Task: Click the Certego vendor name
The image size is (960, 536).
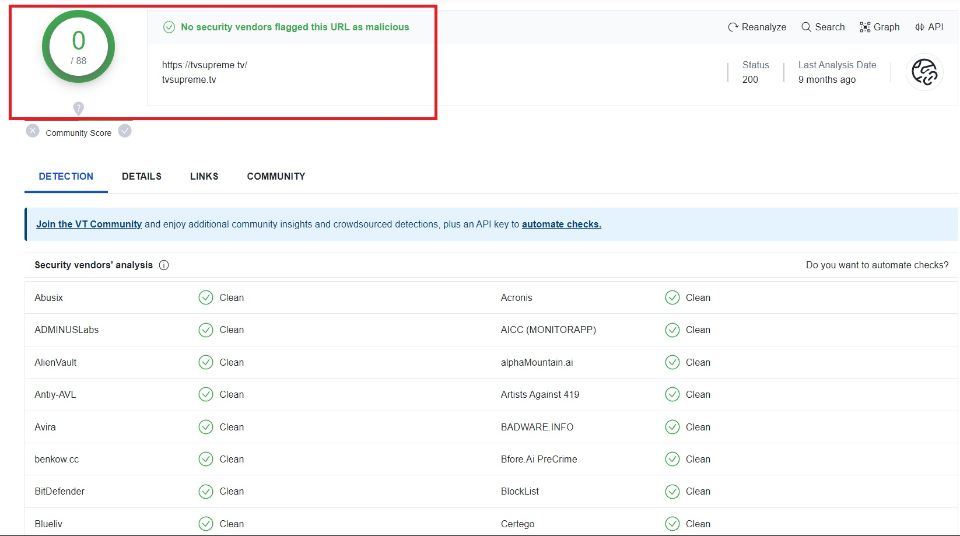Action: tap(518, 524)
